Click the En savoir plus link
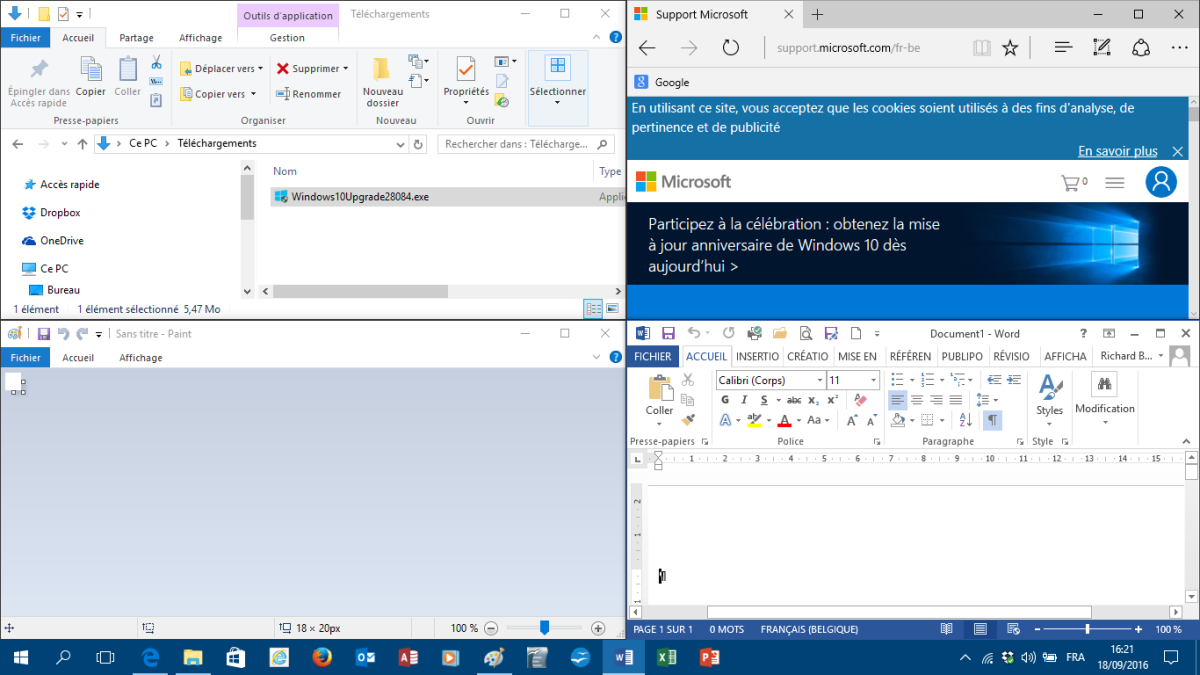1200x675 pixels. (x=1118, y=151)
